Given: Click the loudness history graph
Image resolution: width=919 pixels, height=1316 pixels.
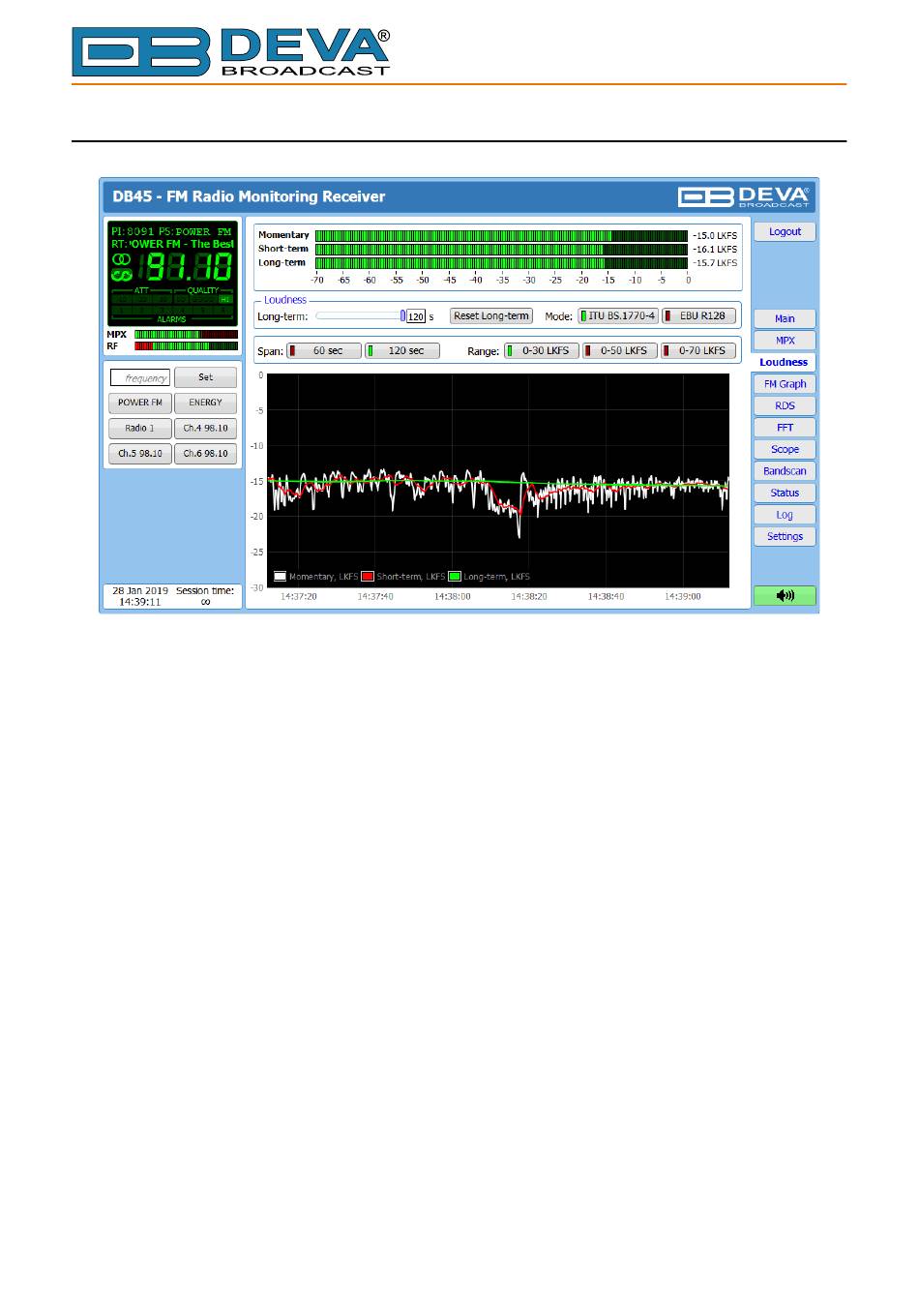Looking at the screenshot, I should coord(498,481).
